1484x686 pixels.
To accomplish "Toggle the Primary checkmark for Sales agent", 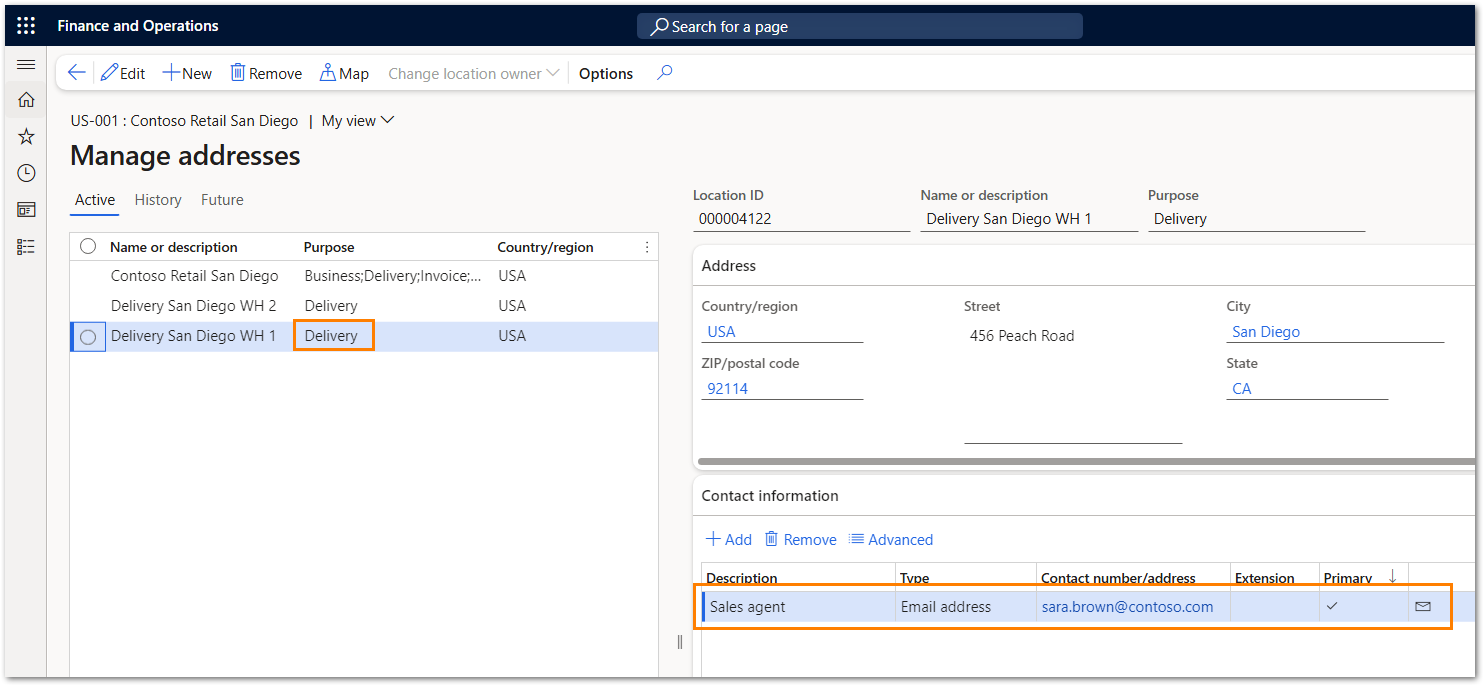I will tap(1332, 606).
